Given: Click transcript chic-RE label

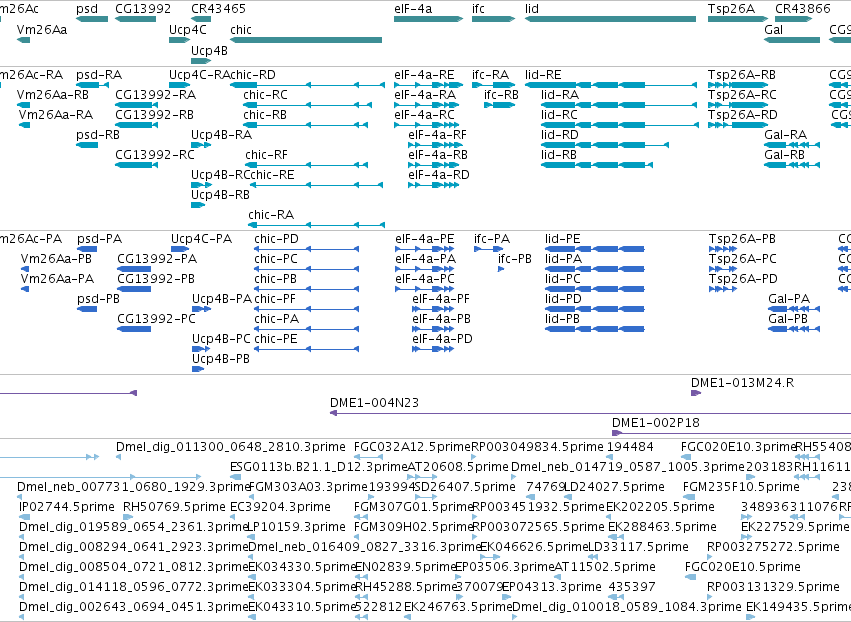Looking at the screenshot, I should click(x=272, y=175).
